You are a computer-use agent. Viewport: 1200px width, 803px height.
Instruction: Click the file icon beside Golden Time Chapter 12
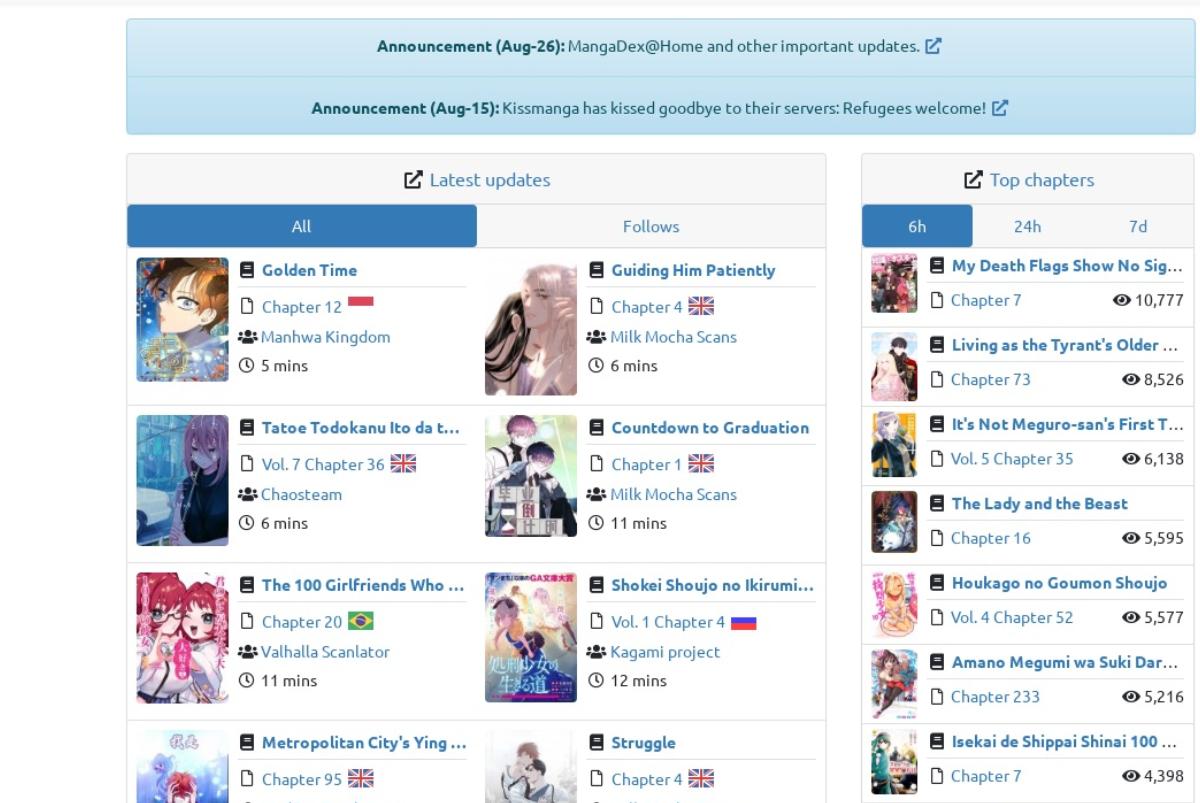coord(247,307)
